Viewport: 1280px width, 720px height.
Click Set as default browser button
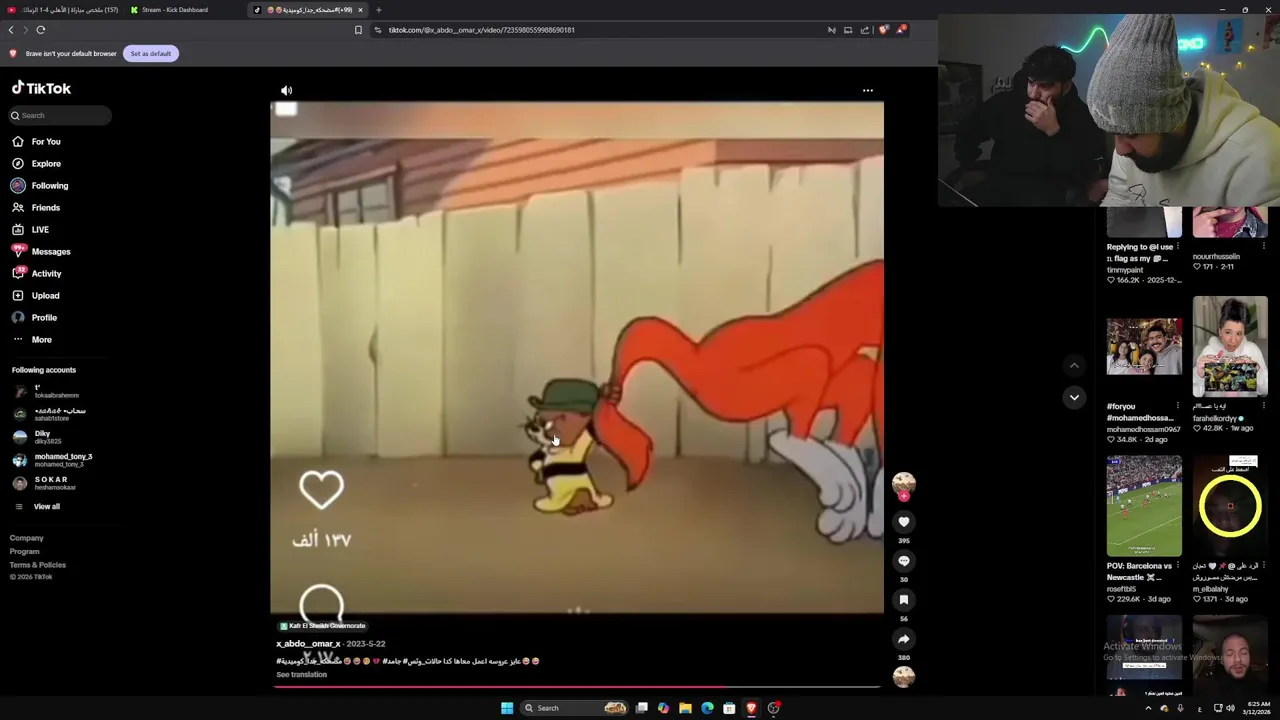[x=151, y=53]
